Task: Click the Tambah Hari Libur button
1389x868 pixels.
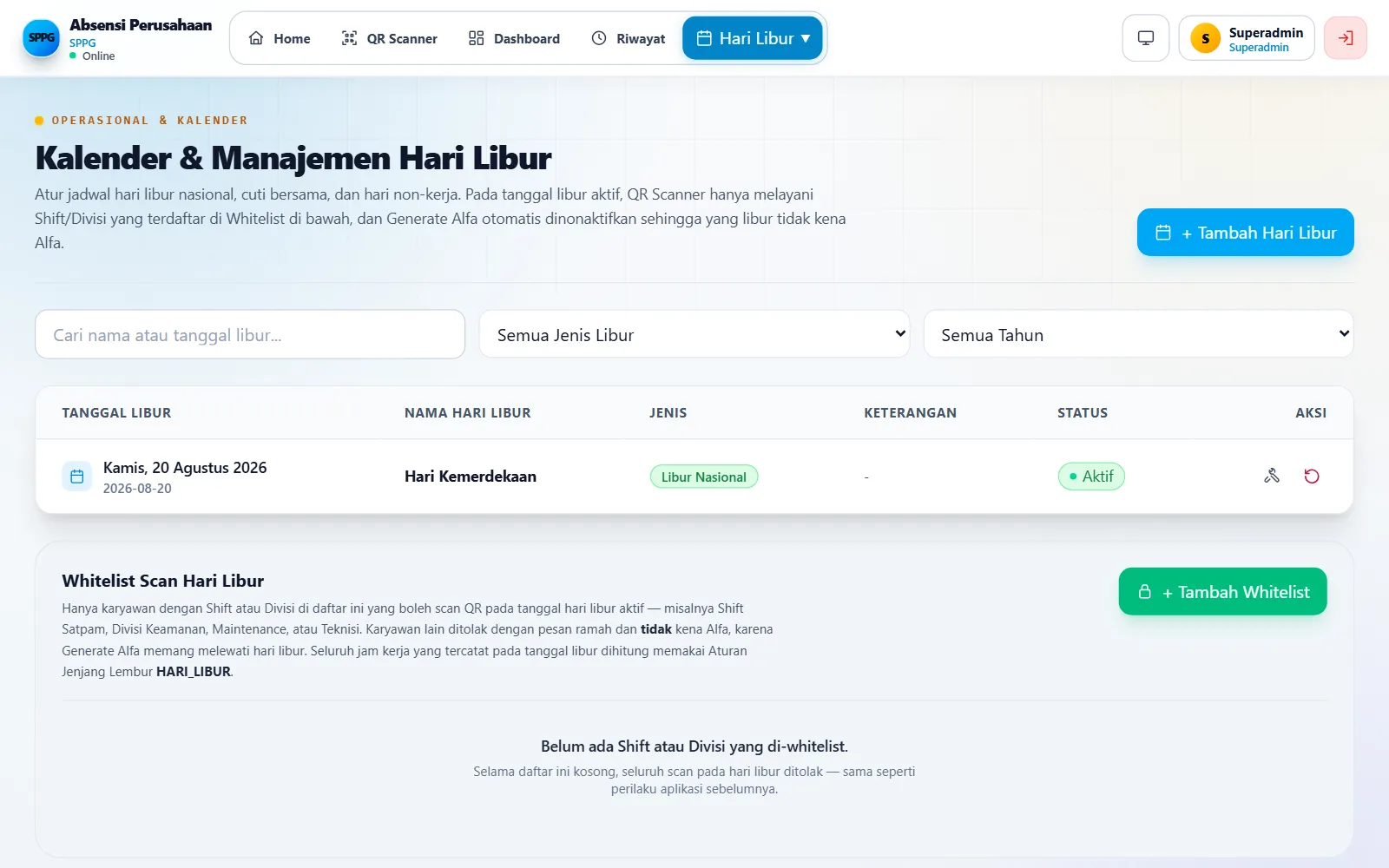Action: [1246, 233]
